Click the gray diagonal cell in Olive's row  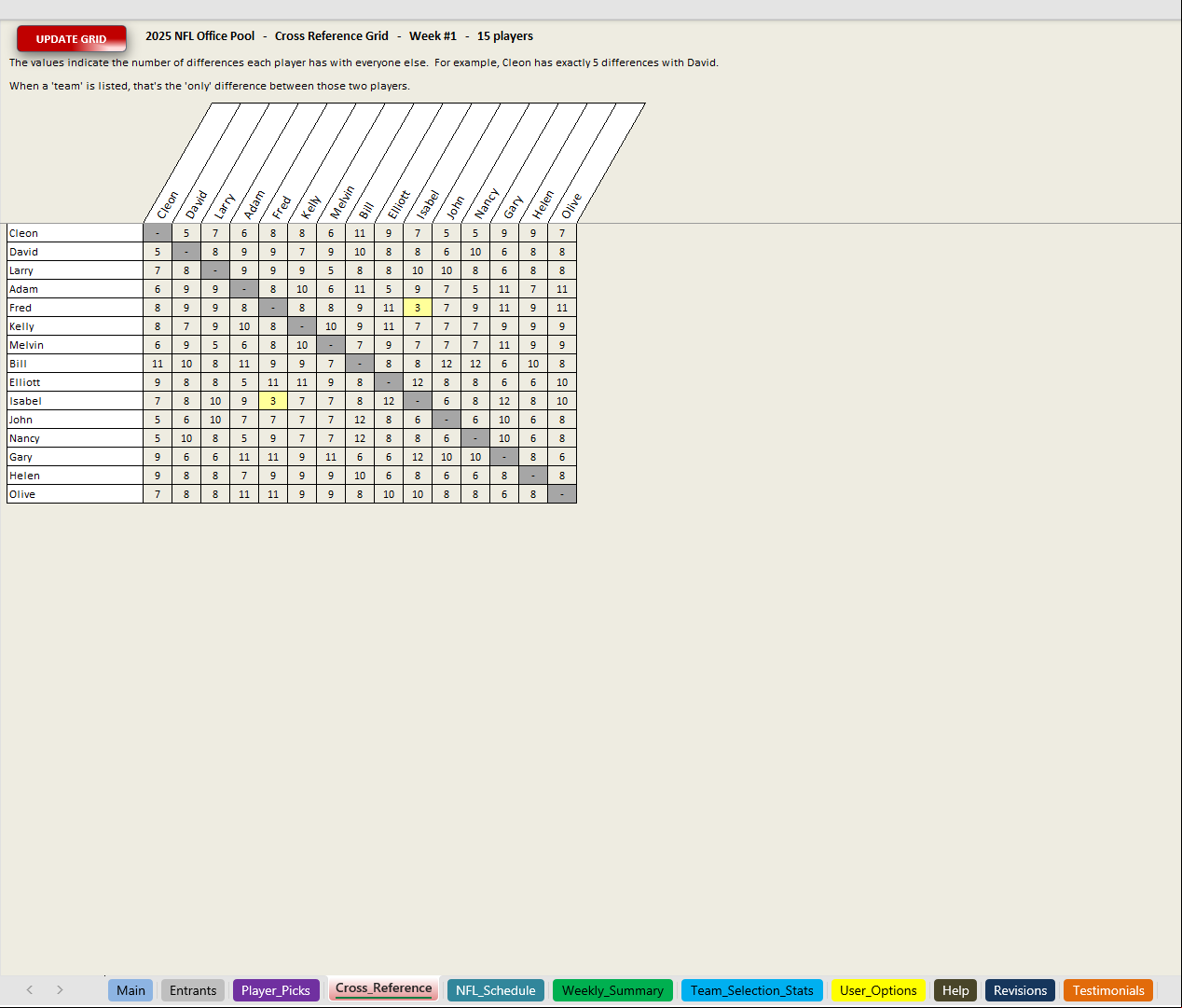[x=562, y=494]
